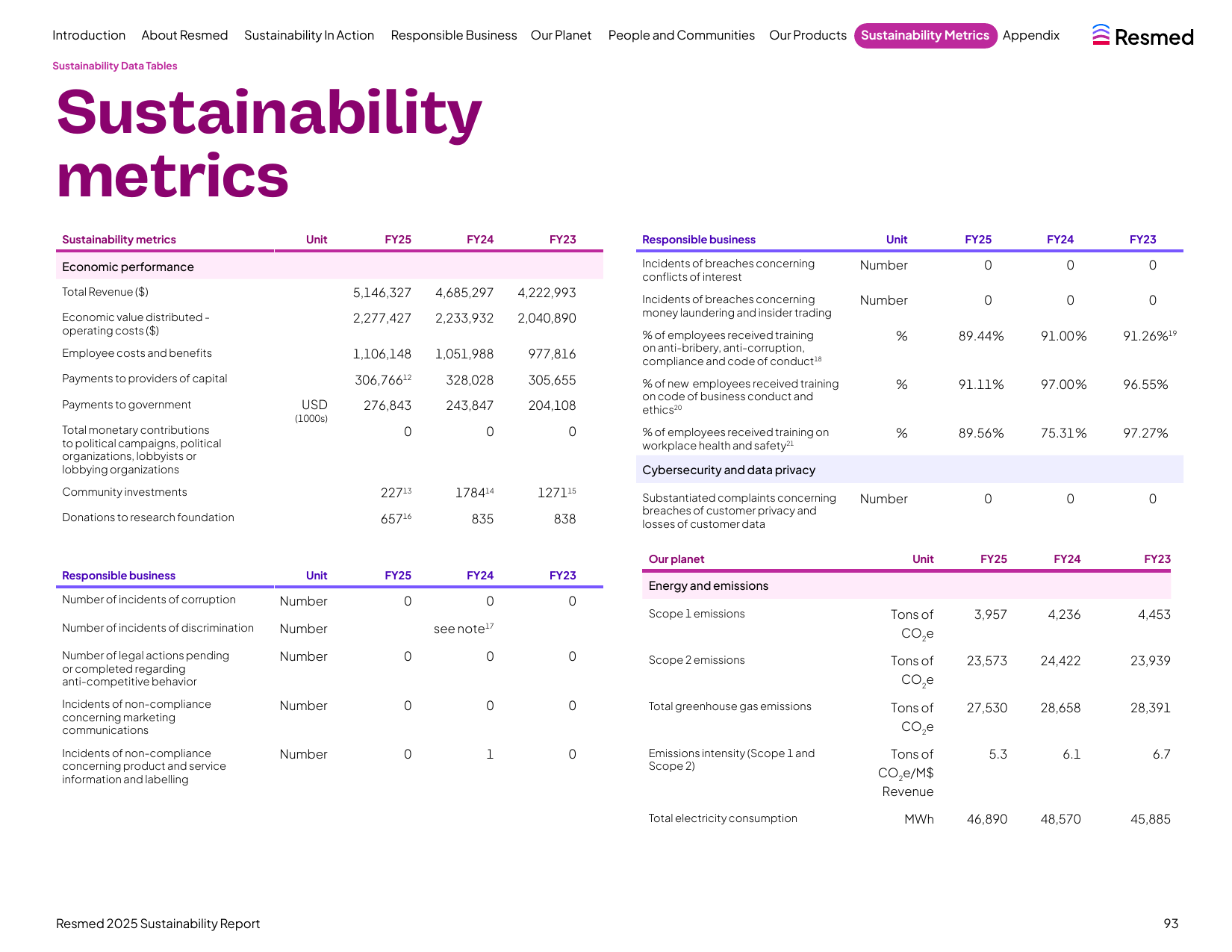
Task: Click the 'see note' discrimination entry
Action: (464, 629)
